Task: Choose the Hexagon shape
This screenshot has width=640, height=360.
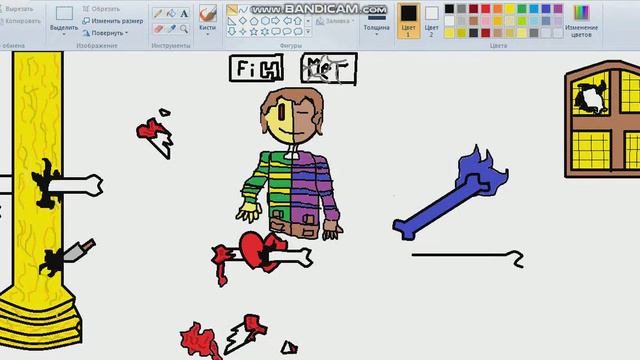Action: point(265,21)
